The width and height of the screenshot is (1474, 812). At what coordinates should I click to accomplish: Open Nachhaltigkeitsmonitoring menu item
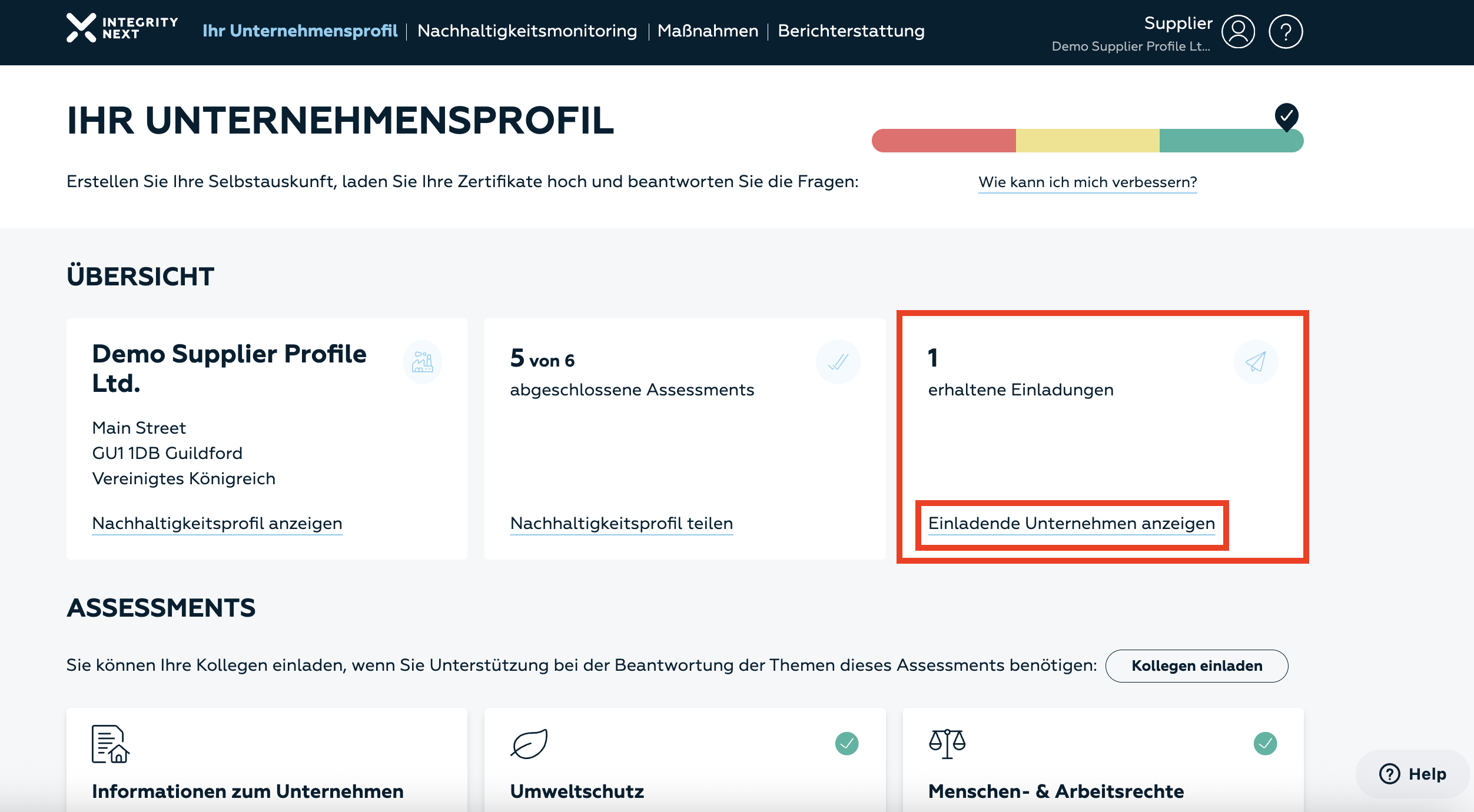(527, 31)
